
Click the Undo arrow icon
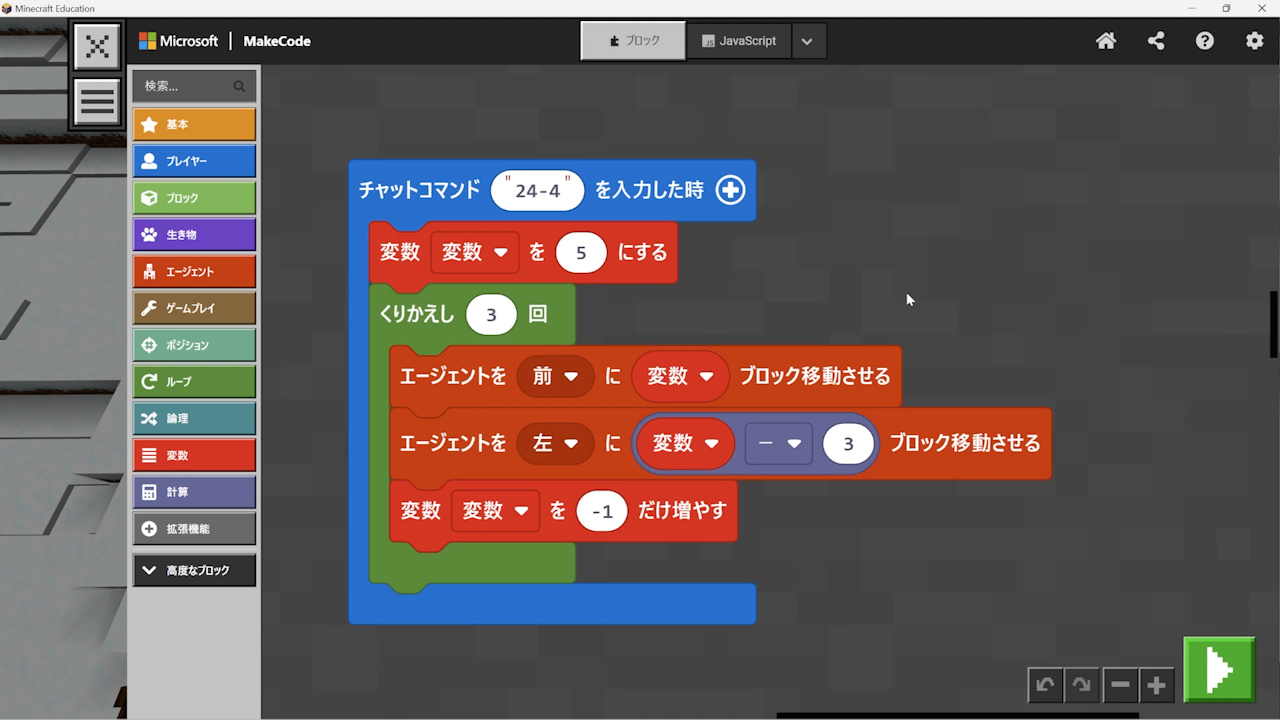click(x=1045, y=685)
